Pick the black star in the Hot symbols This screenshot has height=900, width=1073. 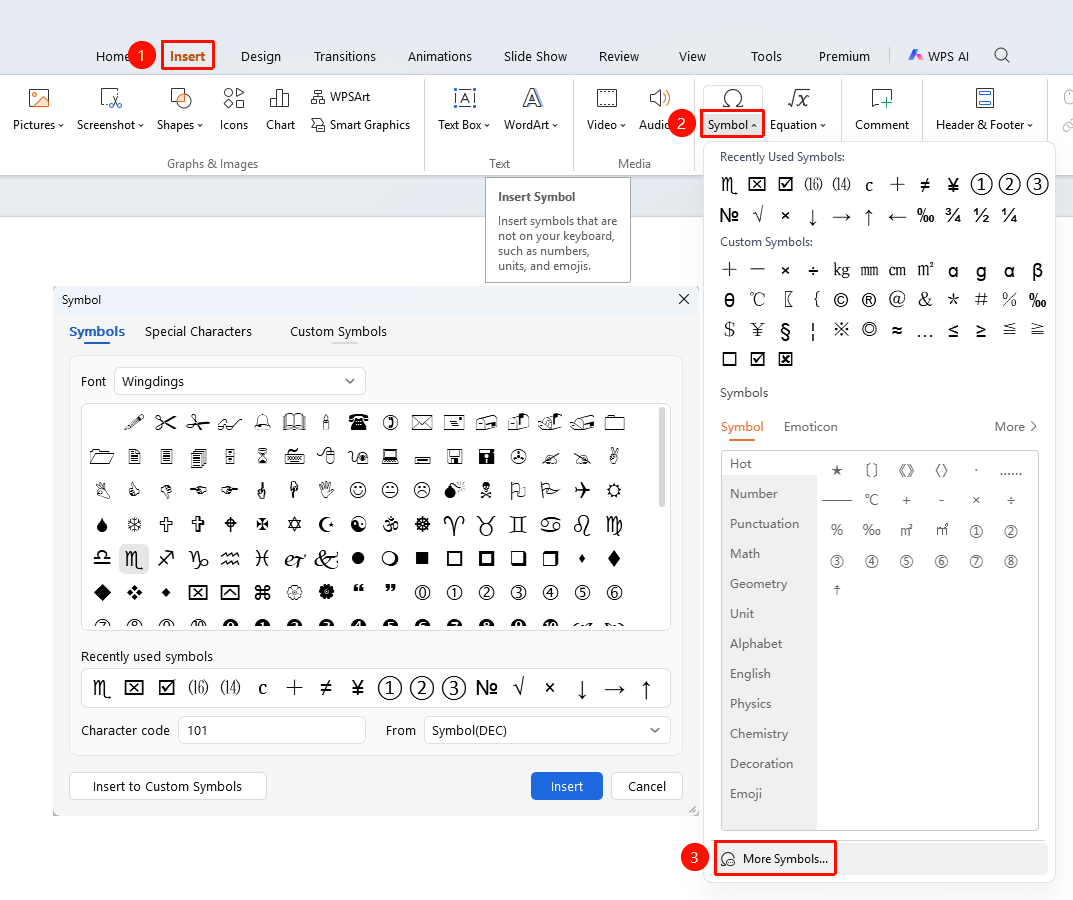tap(836, 470)
